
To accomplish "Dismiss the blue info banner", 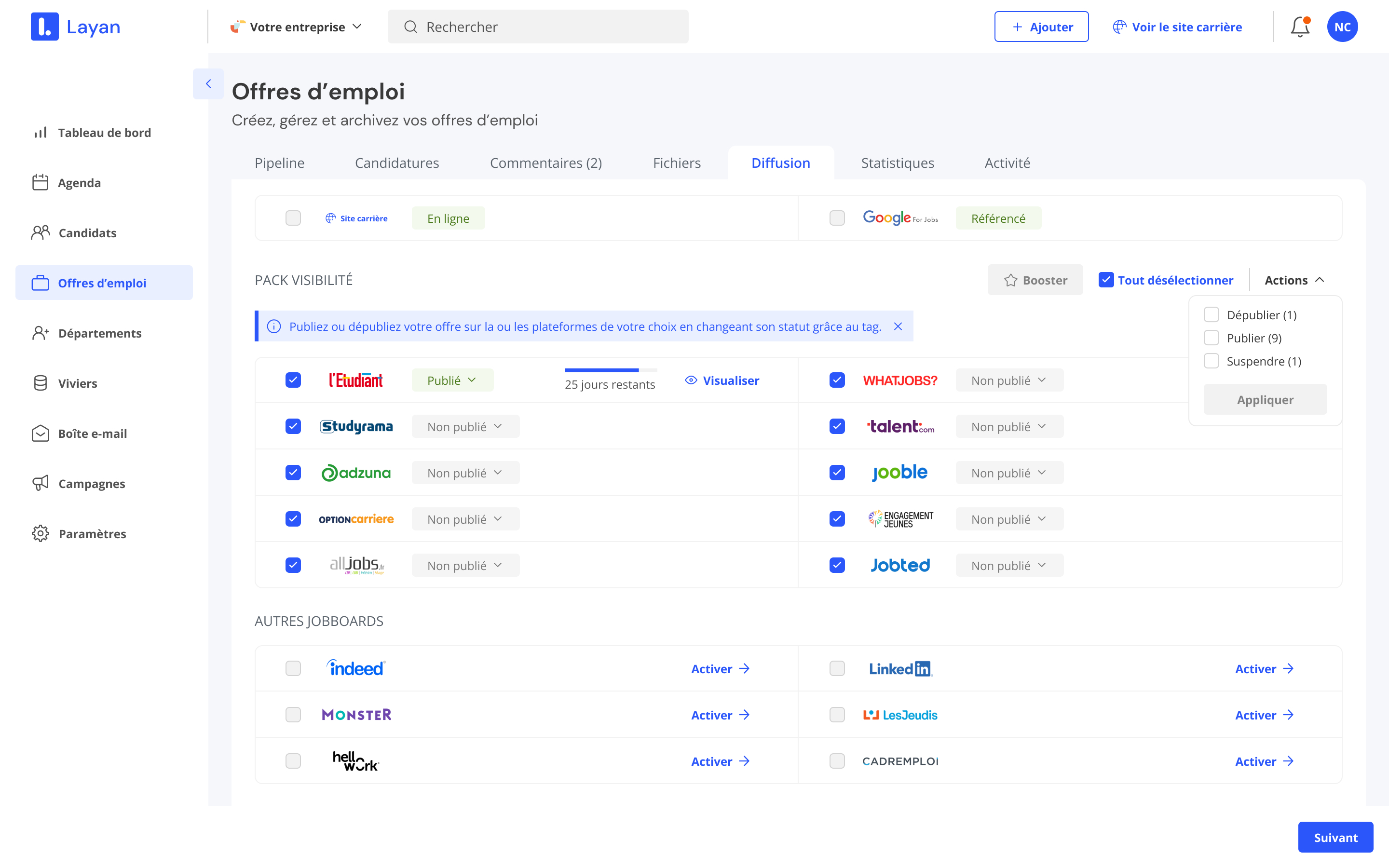I will click(898, 326).
